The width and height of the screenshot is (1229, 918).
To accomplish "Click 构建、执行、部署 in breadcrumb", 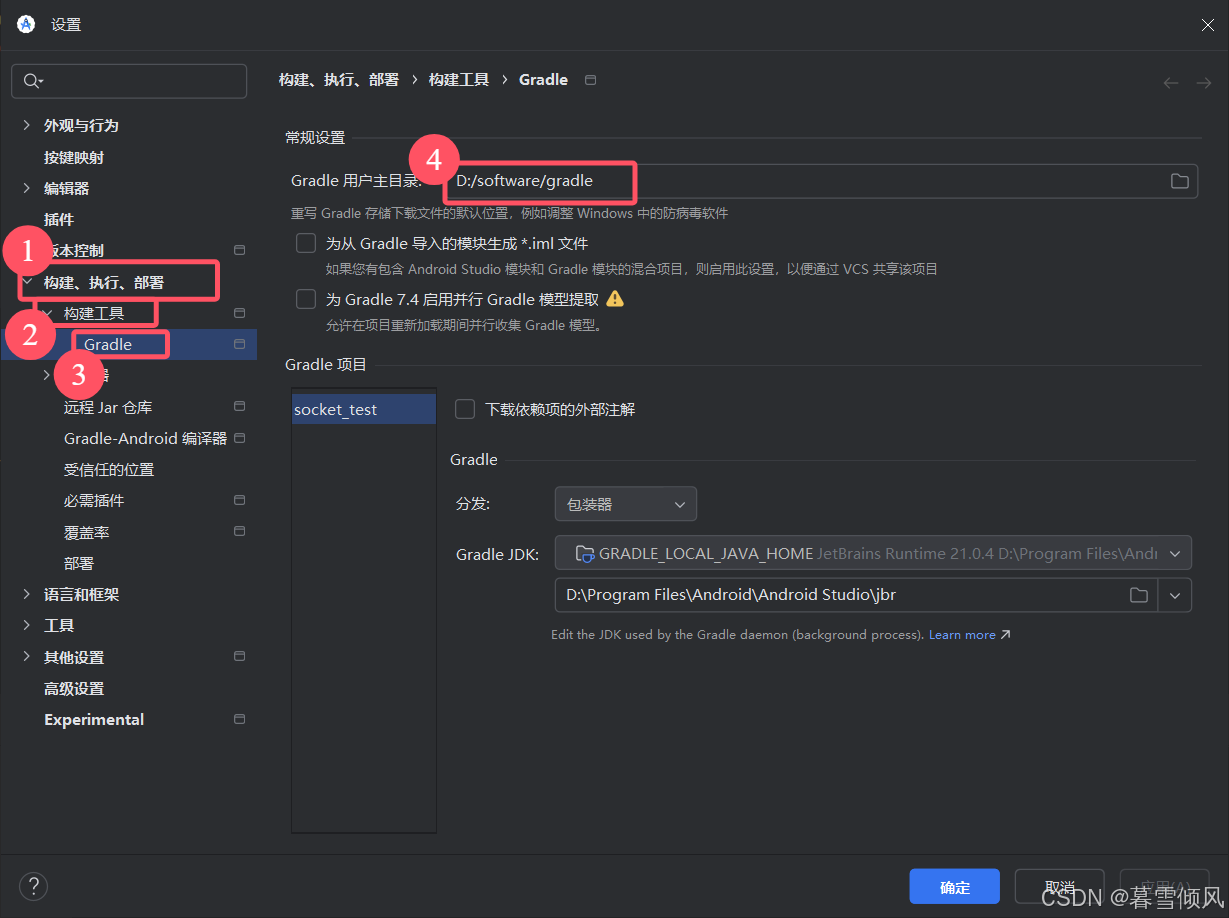I will point(338,80).
